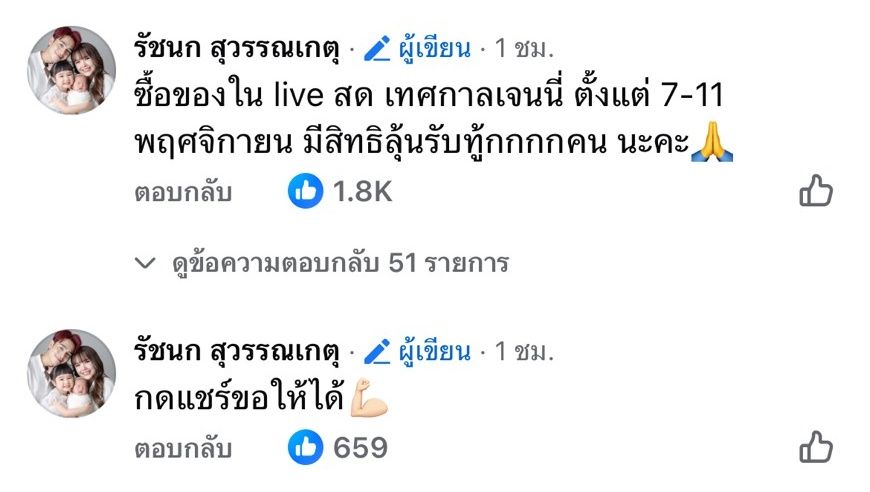Reply (ตอบกลับ) to the first comment

click(x=183, y=192)
